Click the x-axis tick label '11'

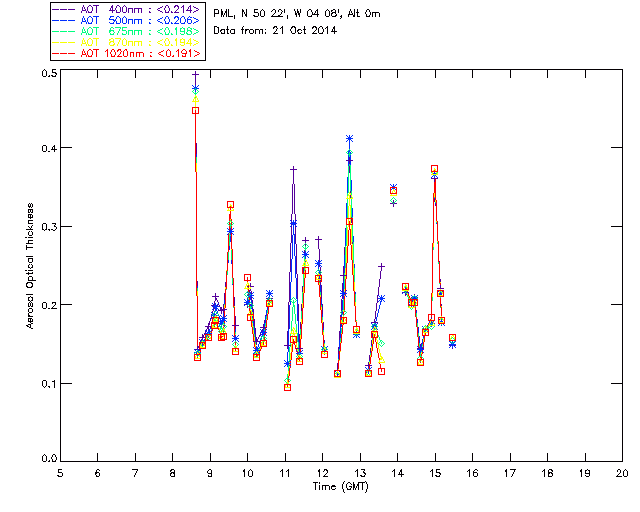[285, 473]
